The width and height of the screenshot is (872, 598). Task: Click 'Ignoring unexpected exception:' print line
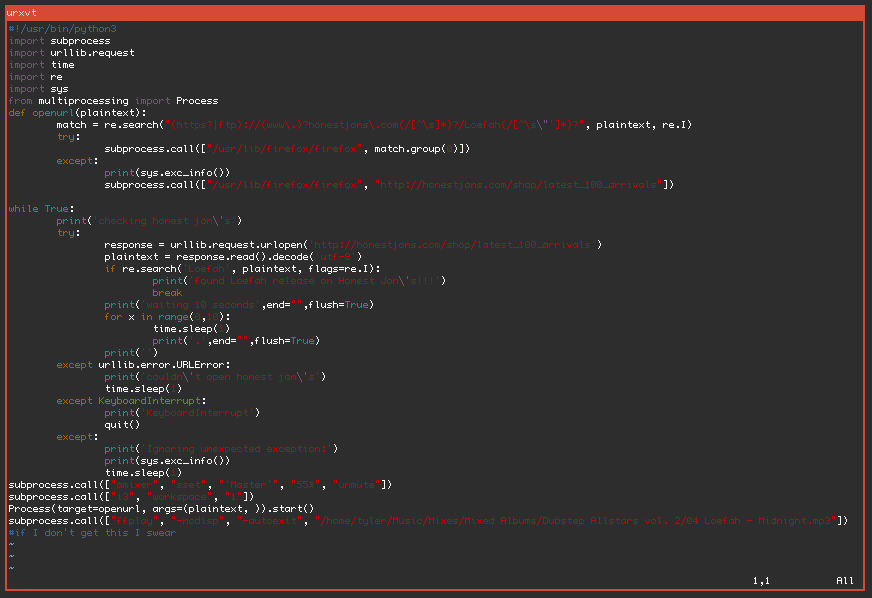click(x=221, y=449)
